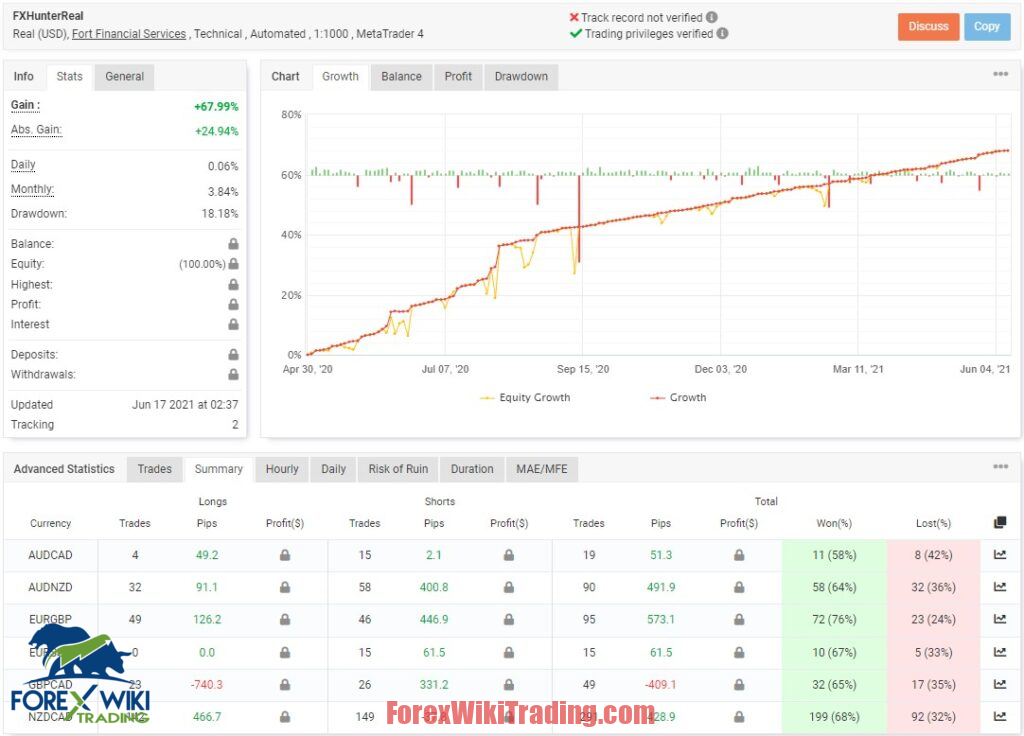Sort by the Currency column header
This screenshot has width=1024, height=736.
(50, 523)
